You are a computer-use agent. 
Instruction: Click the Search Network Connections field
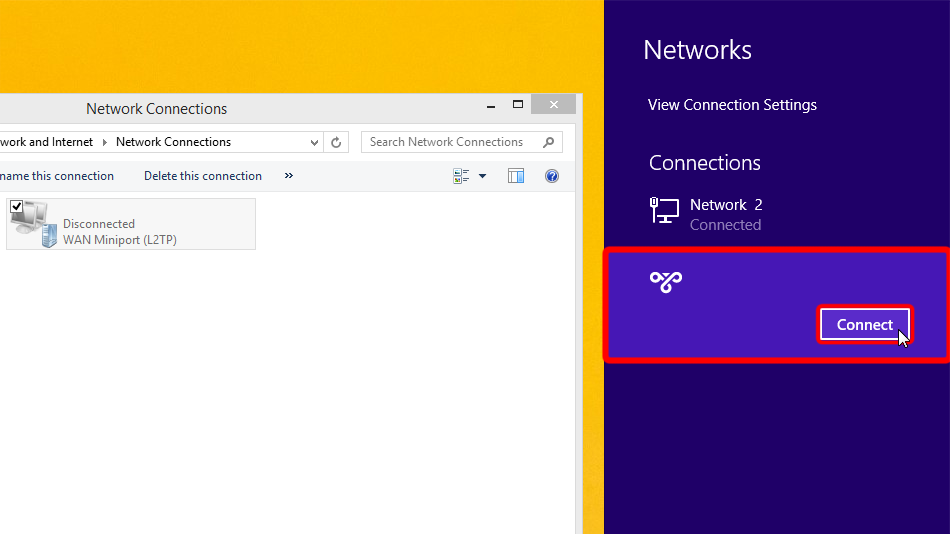click(x=450, y=142)
